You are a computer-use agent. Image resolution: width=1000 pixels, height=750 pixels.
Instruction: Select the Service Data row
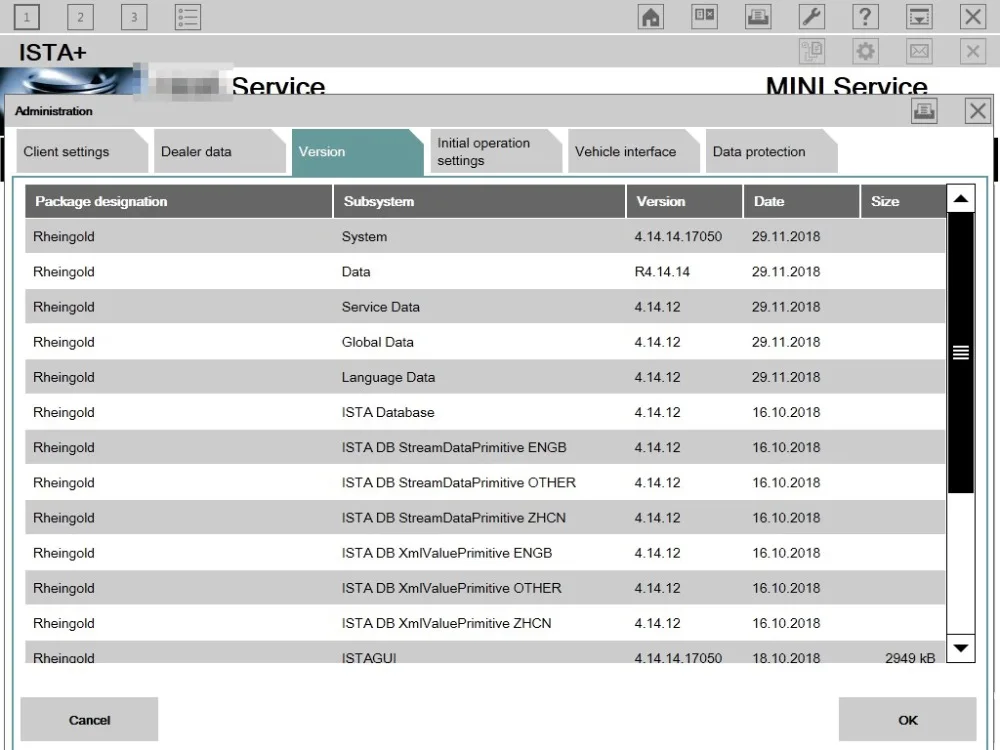[485, 307]
